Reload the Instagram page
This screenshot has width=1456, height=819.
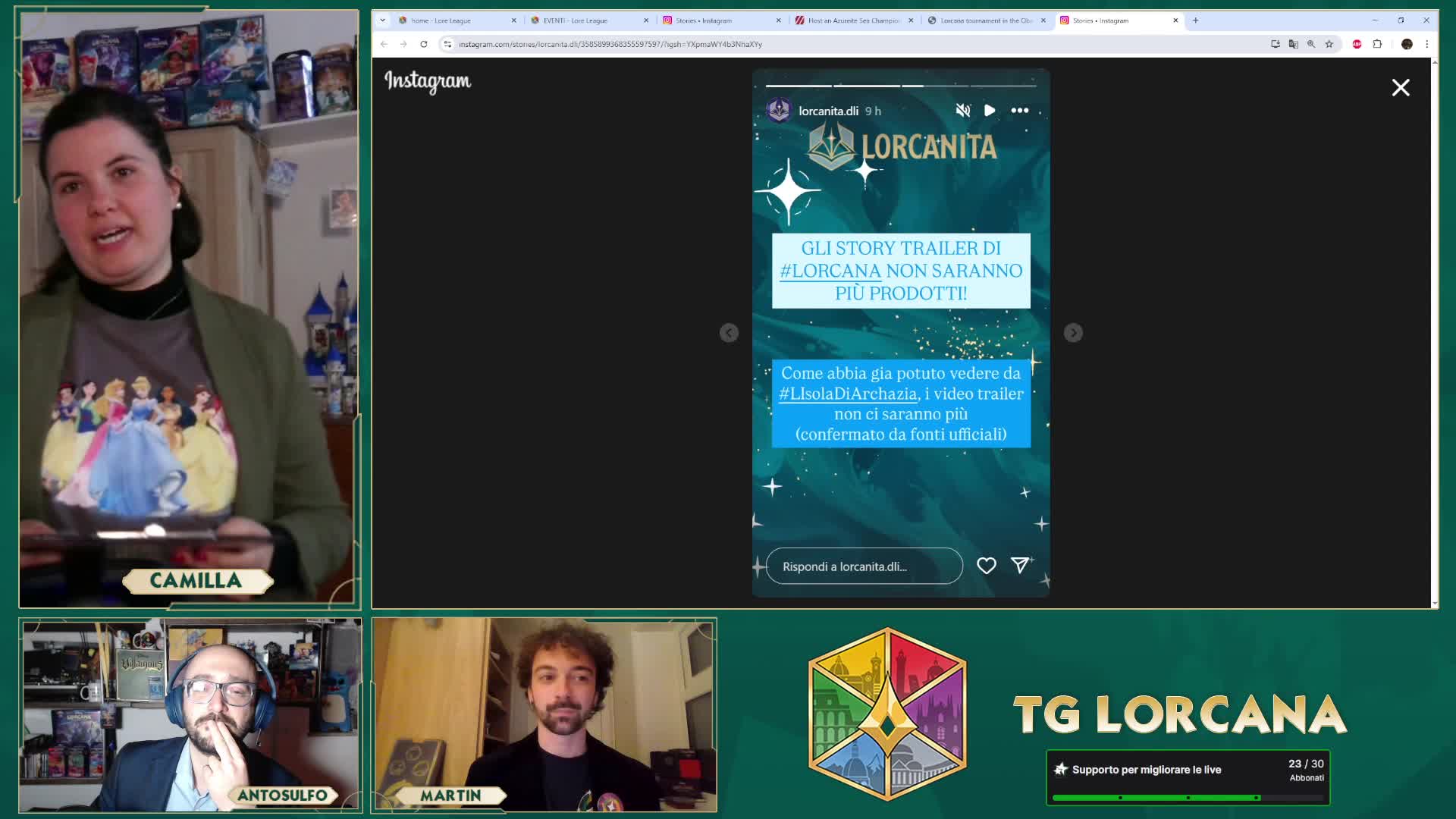424,44
